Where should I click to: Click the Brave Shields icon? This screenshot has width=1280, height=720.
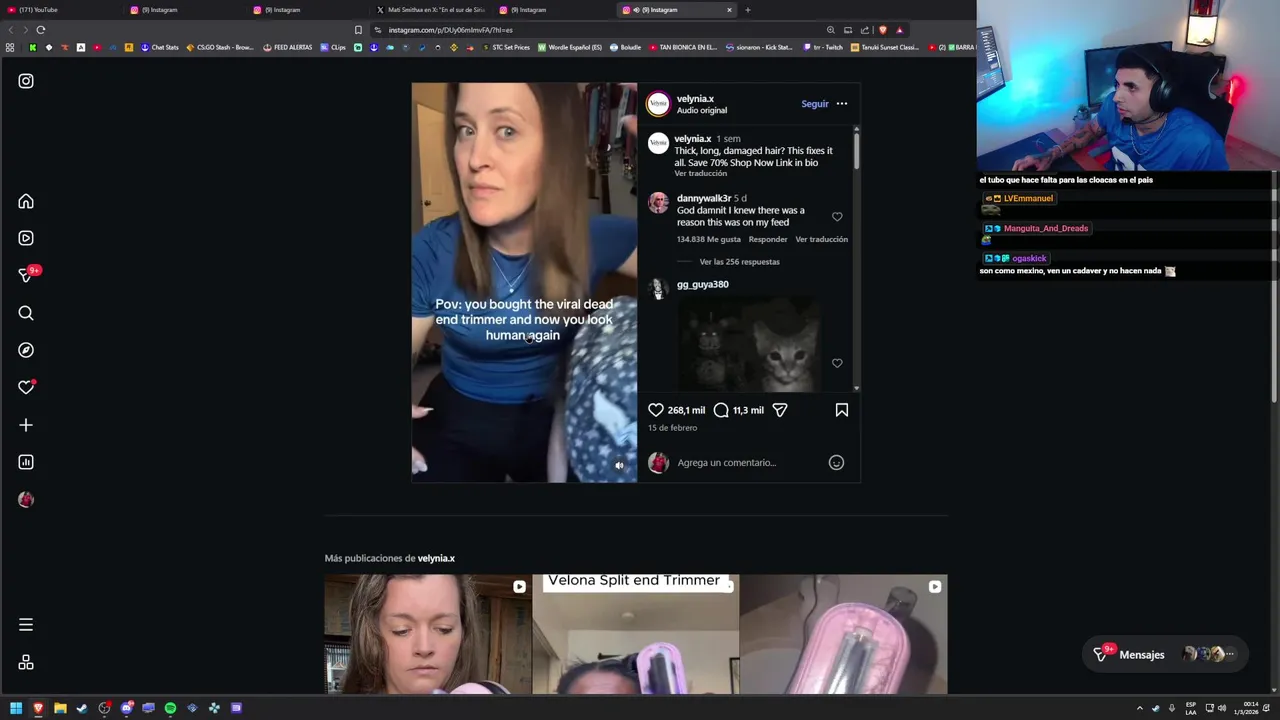(882, 30)
